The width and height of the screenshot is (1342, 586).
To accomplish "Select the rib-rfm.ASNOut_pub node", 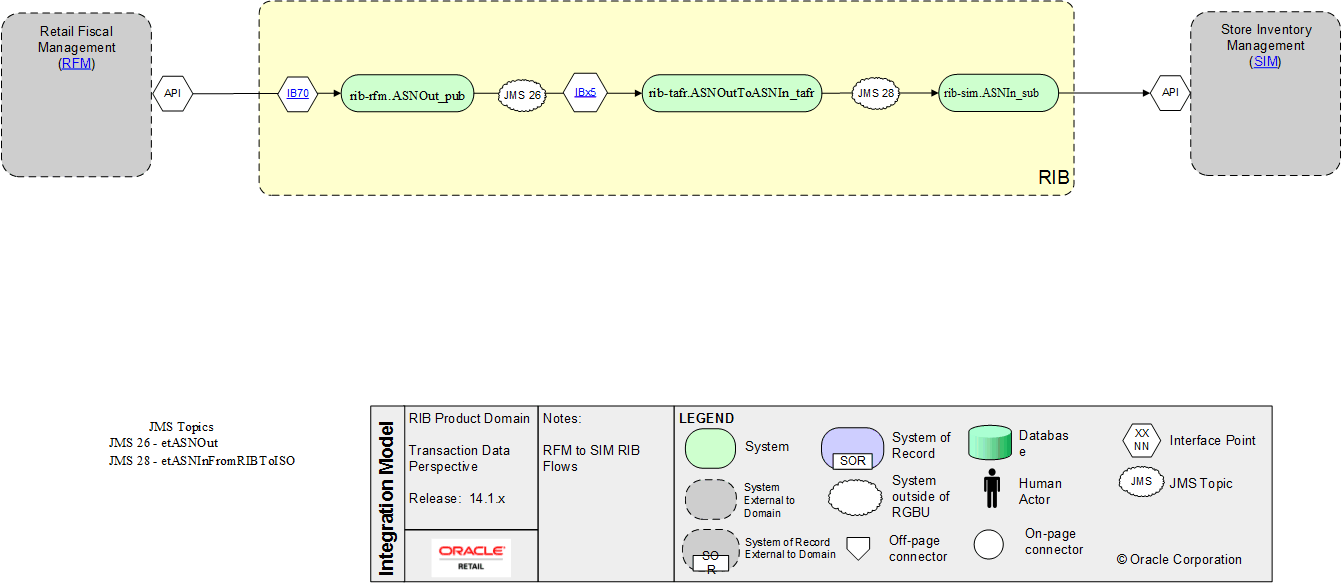I will [x=407, y=94].
